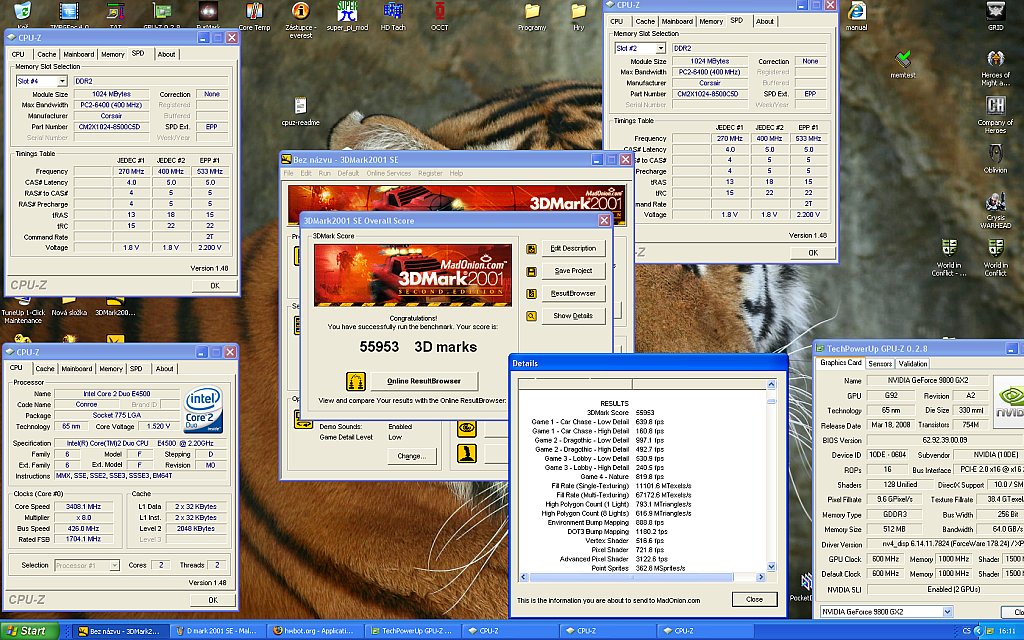Switch to hwbot.org taskbar item
The image size is (1024, 640).
[x=314, y=631]
